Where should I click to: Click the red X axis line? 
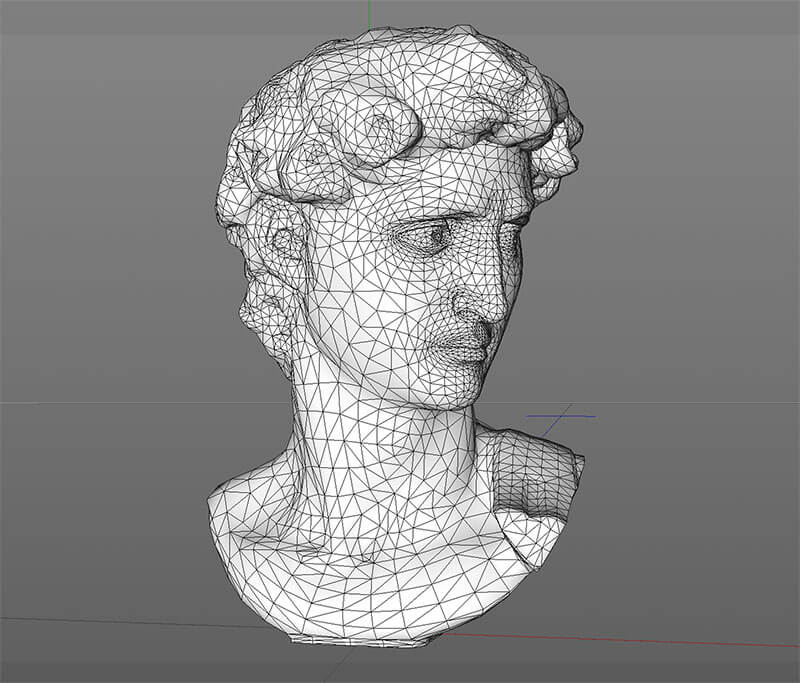click(650, 640)
